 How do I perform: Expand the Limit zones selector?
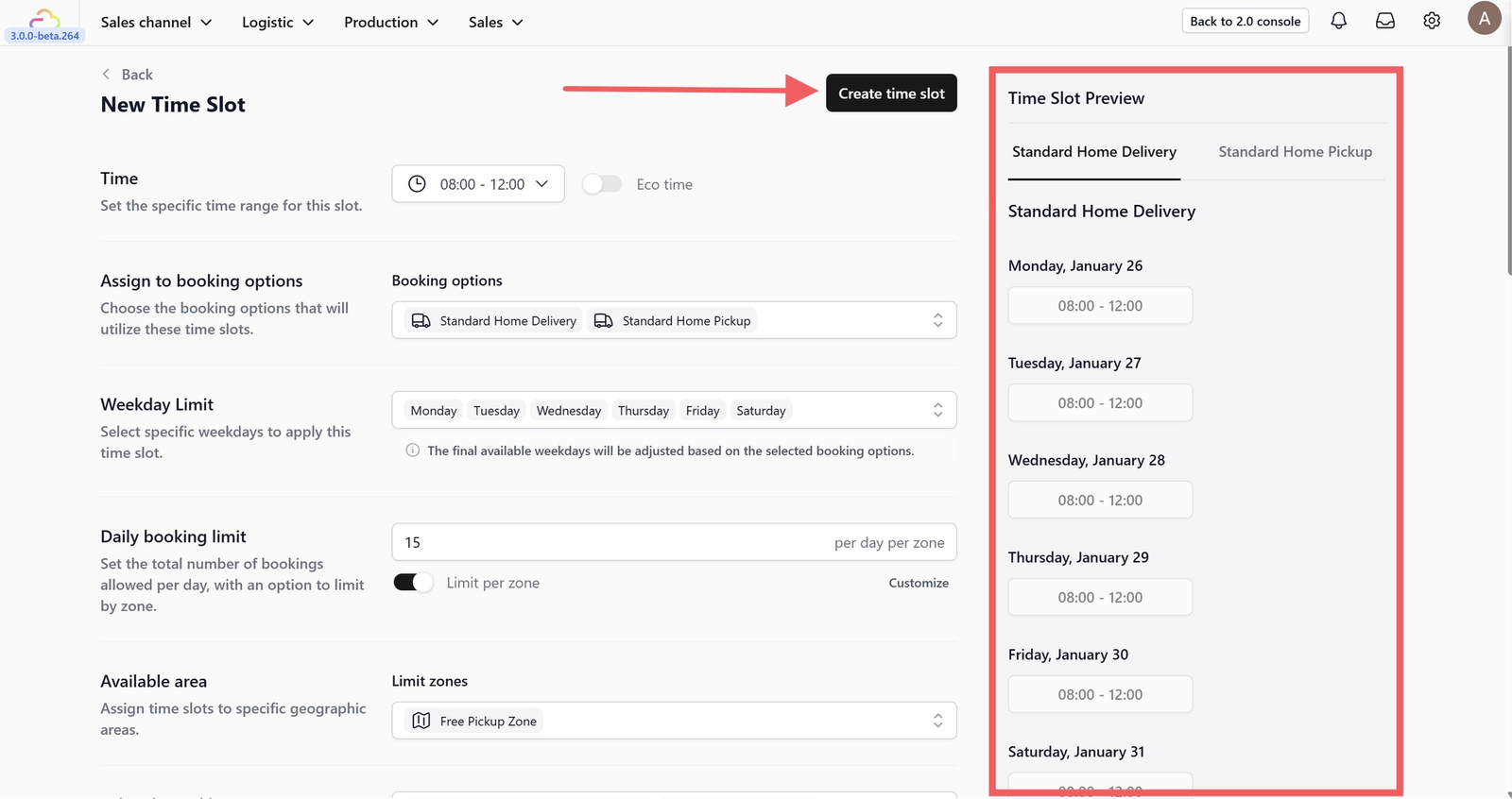click(674, 721)
